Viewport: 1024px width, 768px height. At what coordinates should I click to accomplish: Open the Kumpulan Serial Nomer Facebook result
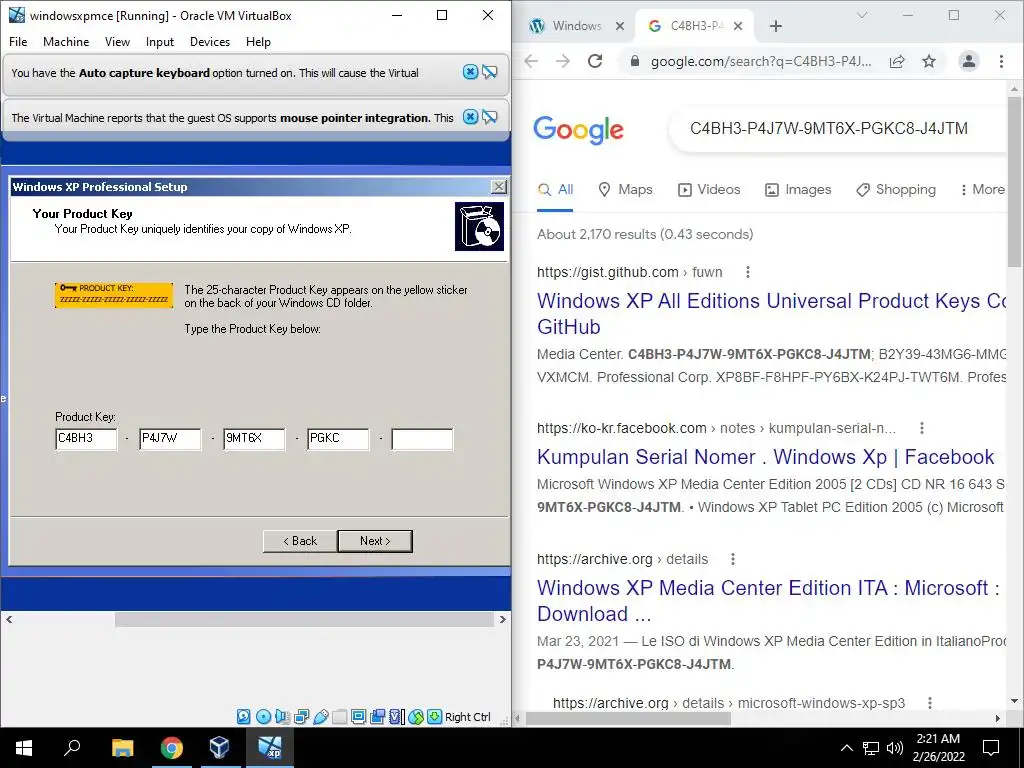pos(765,456)
